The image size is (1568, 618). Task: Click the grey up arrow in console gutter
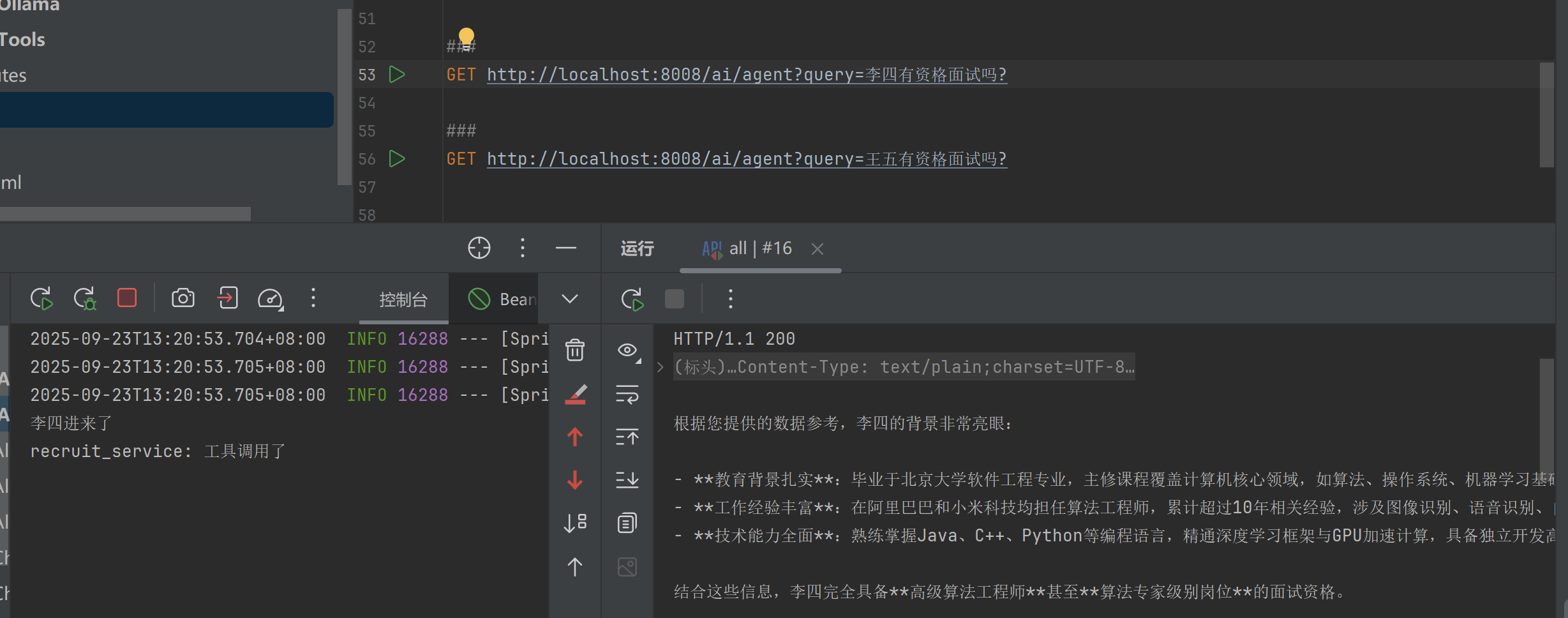pos(575,567)
